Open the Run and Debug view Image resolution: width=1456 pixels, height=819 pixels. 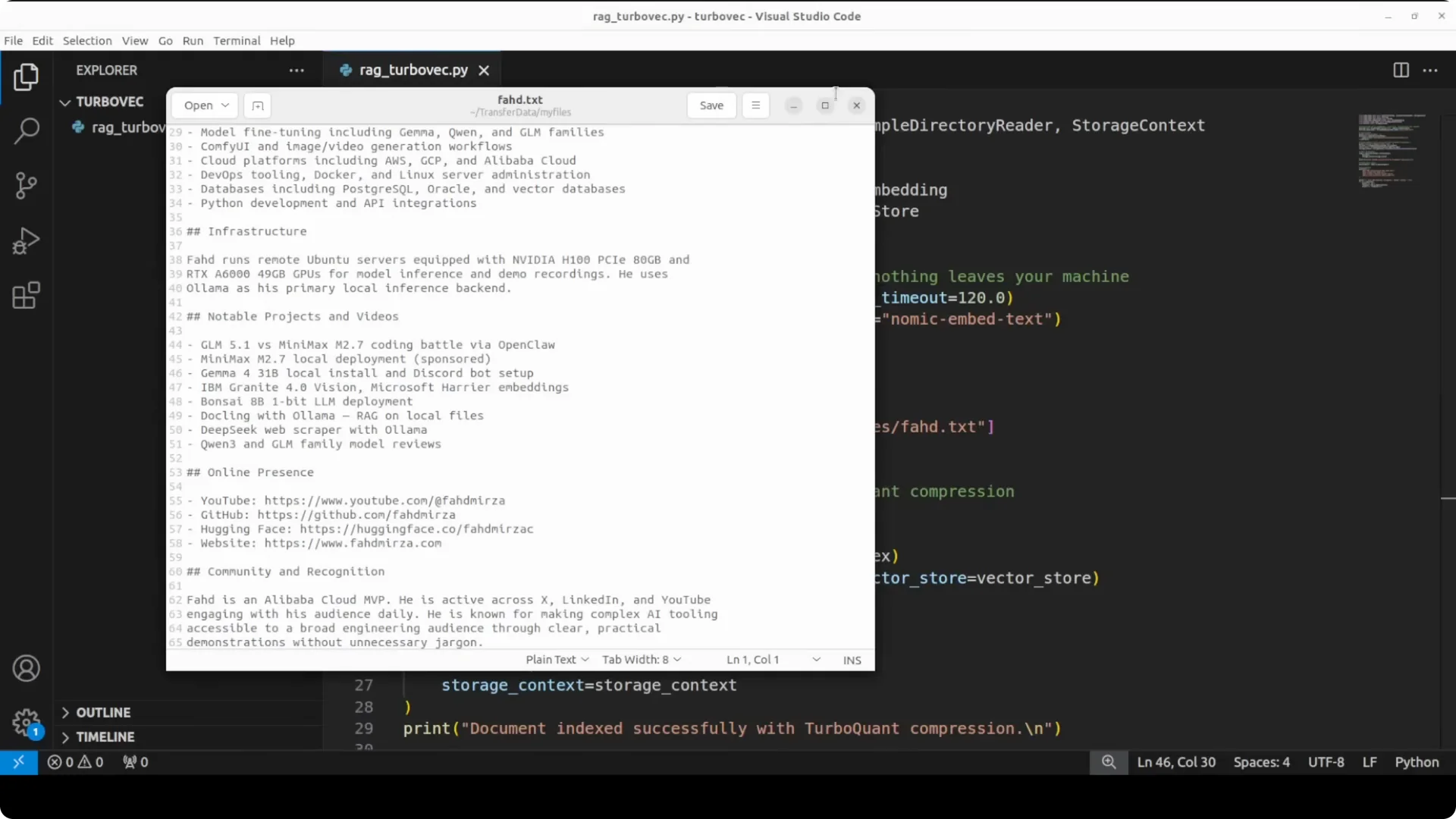pos(26,240)
